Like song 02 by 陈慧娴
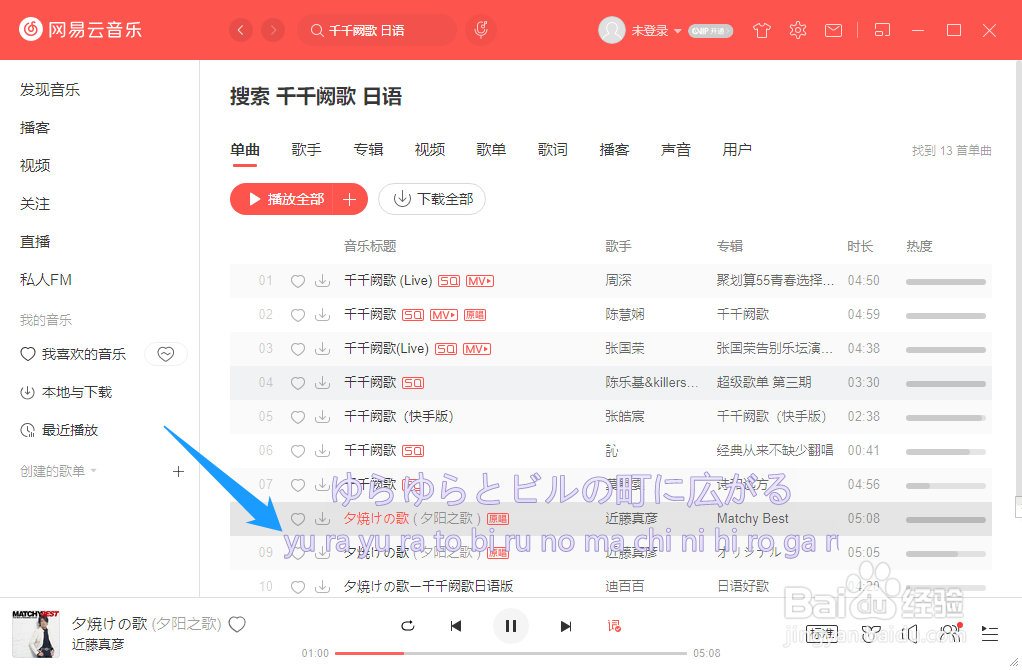 pos(298,315)
